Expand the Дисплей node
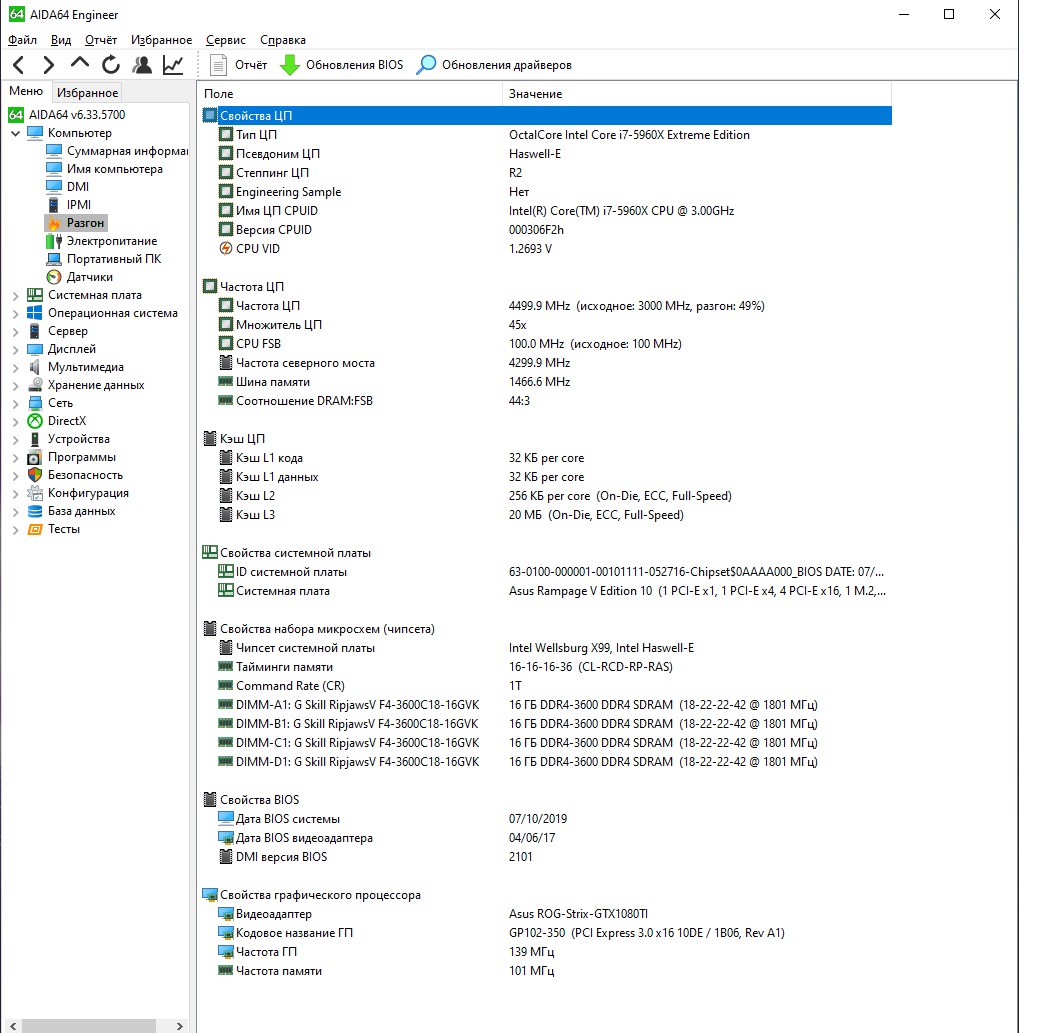Image resolution: width=1042 pixels, height=1033 pixels. pos(15,349)
